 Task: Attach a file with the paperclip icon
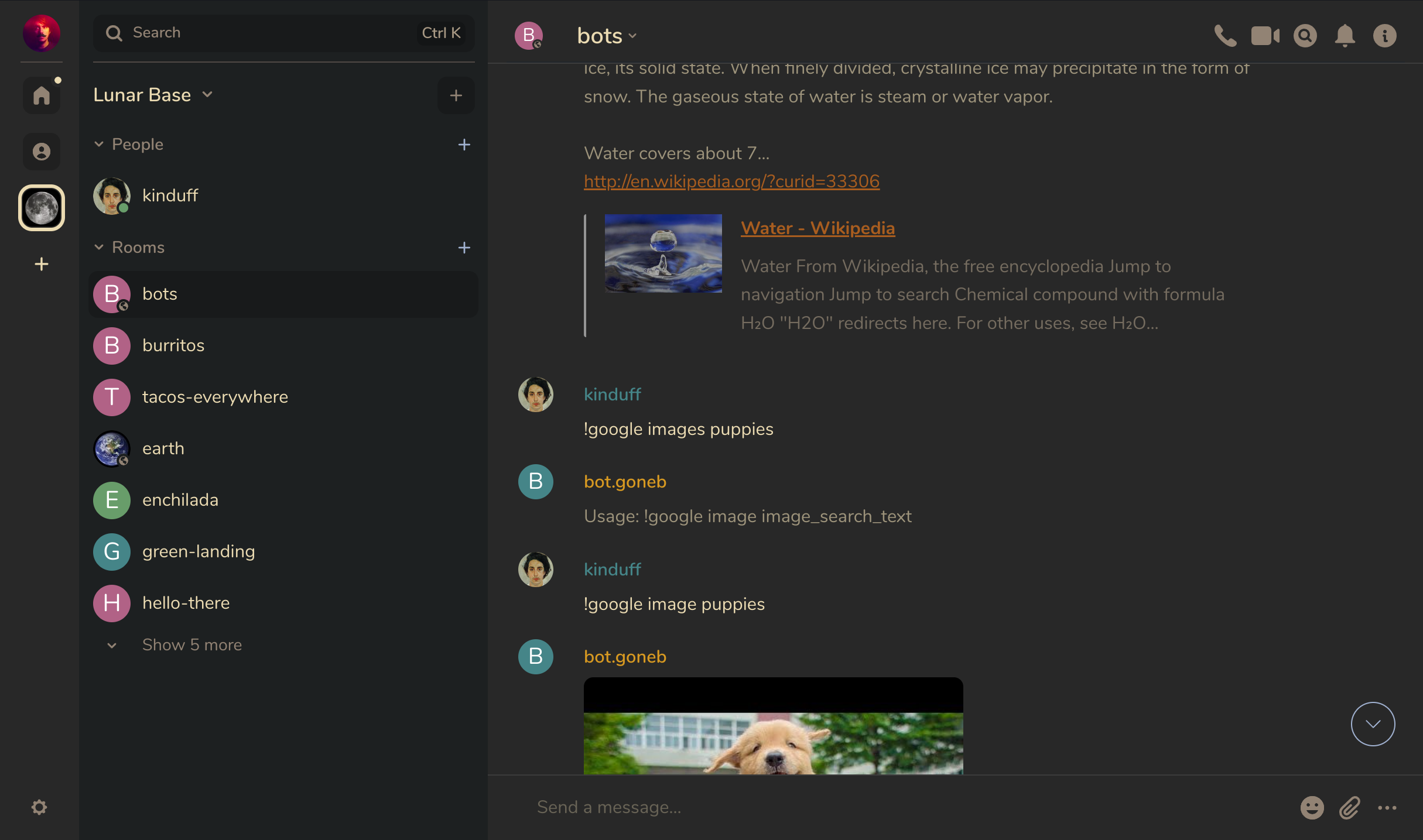[x=1349, y=807]
